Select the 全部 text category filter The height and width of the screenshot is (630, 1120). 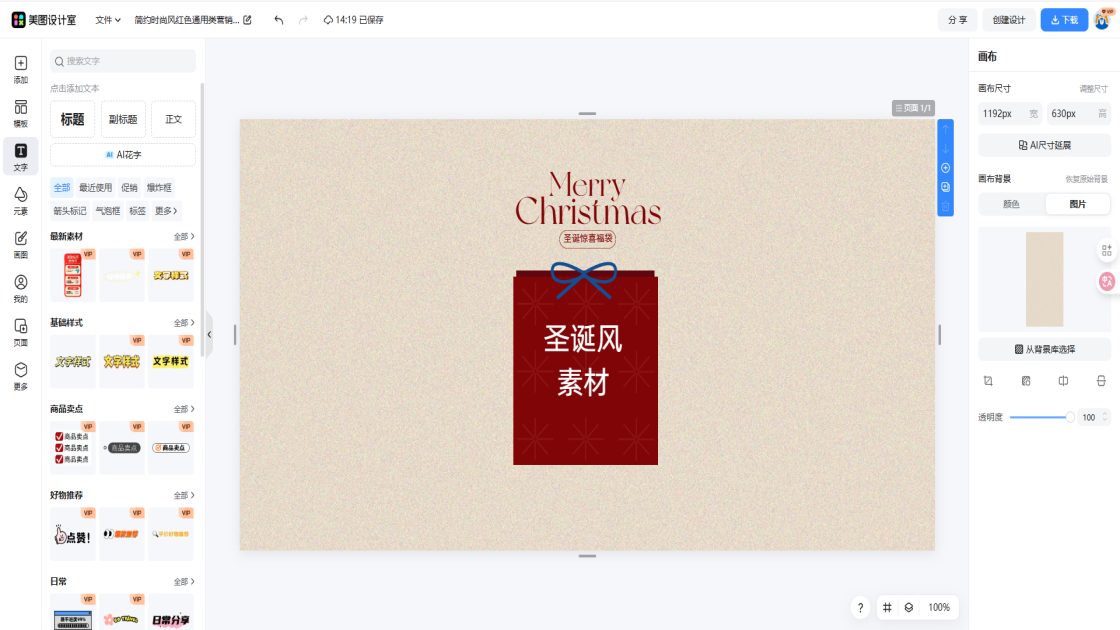point(62,187)
